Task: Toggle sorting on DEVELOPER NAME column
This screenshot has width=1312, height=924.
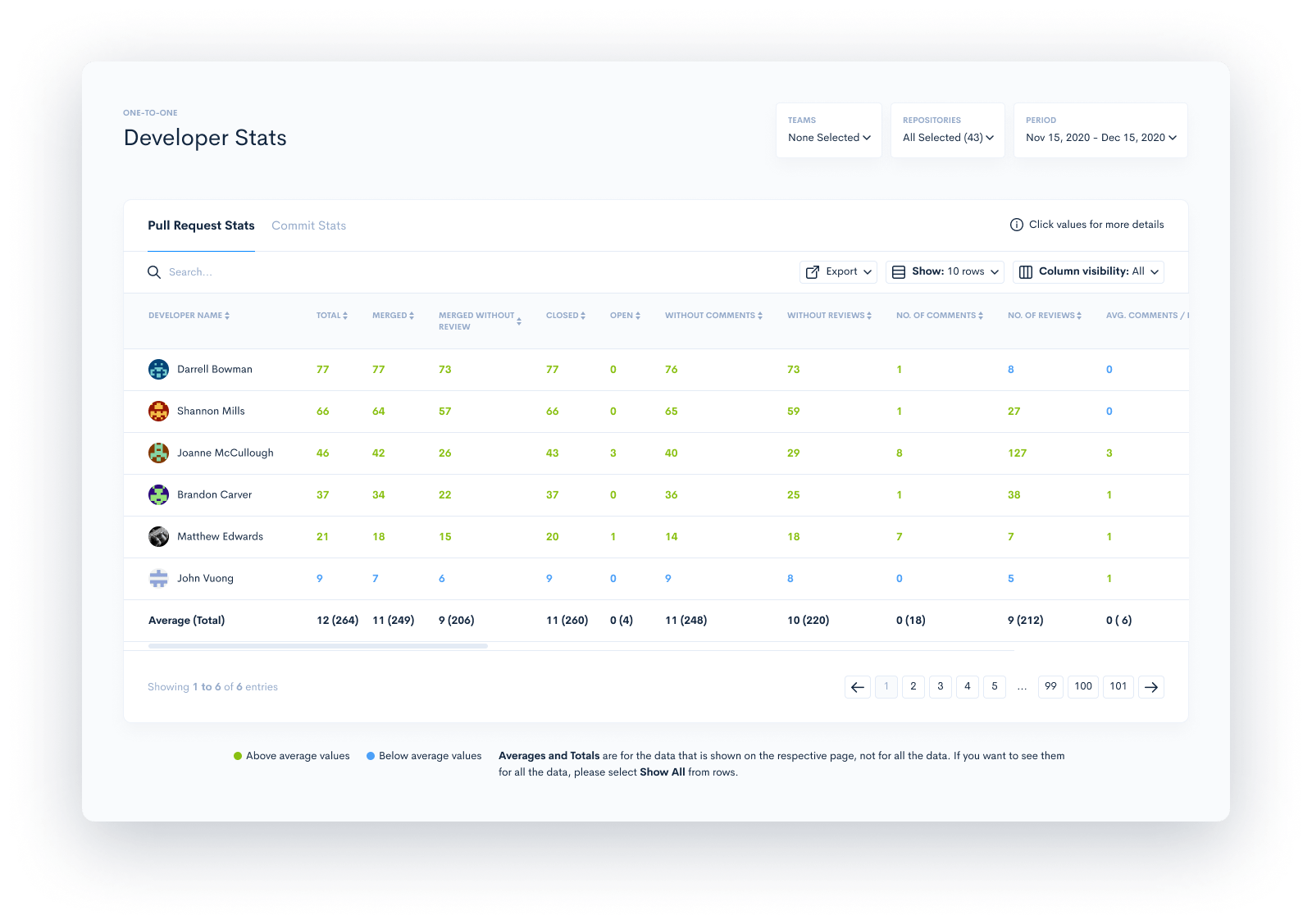Action: 229,315
